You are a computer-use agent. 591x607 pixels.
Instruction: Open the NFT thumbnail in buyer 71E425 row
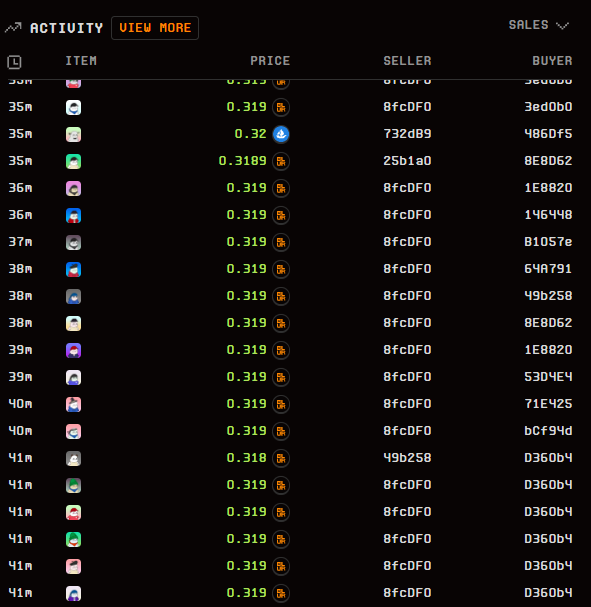click(x=74, y=404)
